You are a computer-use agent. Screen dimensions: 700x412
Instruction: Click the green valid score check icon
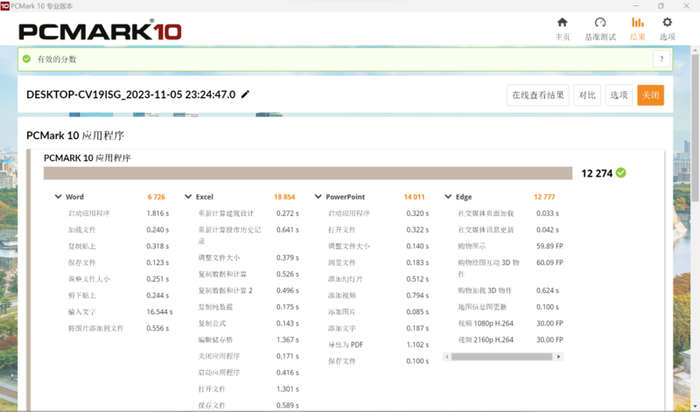(x=26, y=59)
